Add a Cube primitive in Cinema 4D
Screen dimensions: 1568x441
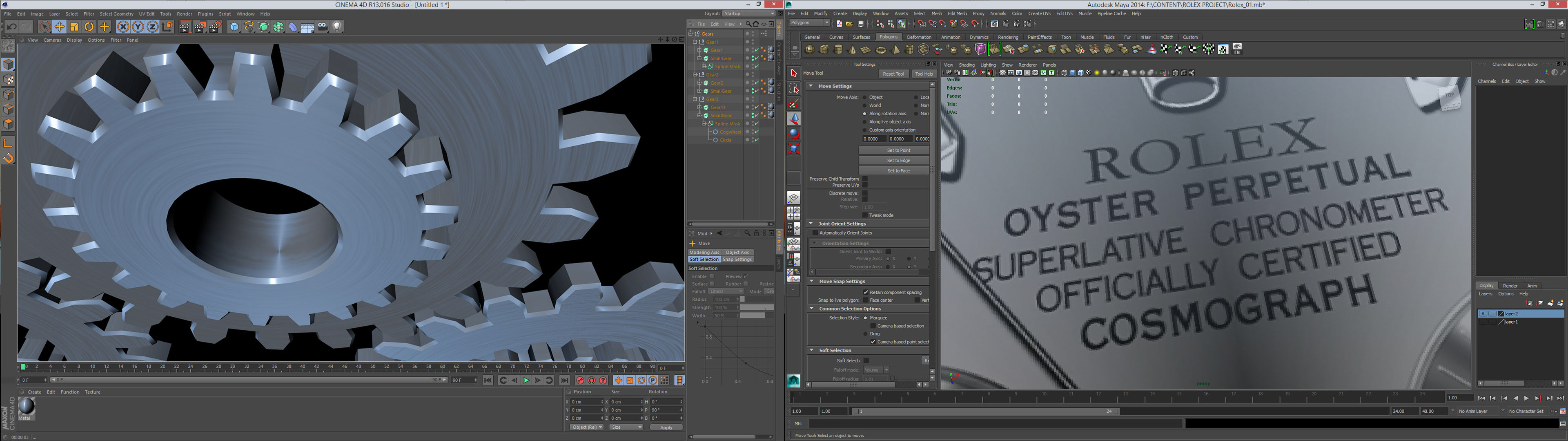(x=234, y=27)
